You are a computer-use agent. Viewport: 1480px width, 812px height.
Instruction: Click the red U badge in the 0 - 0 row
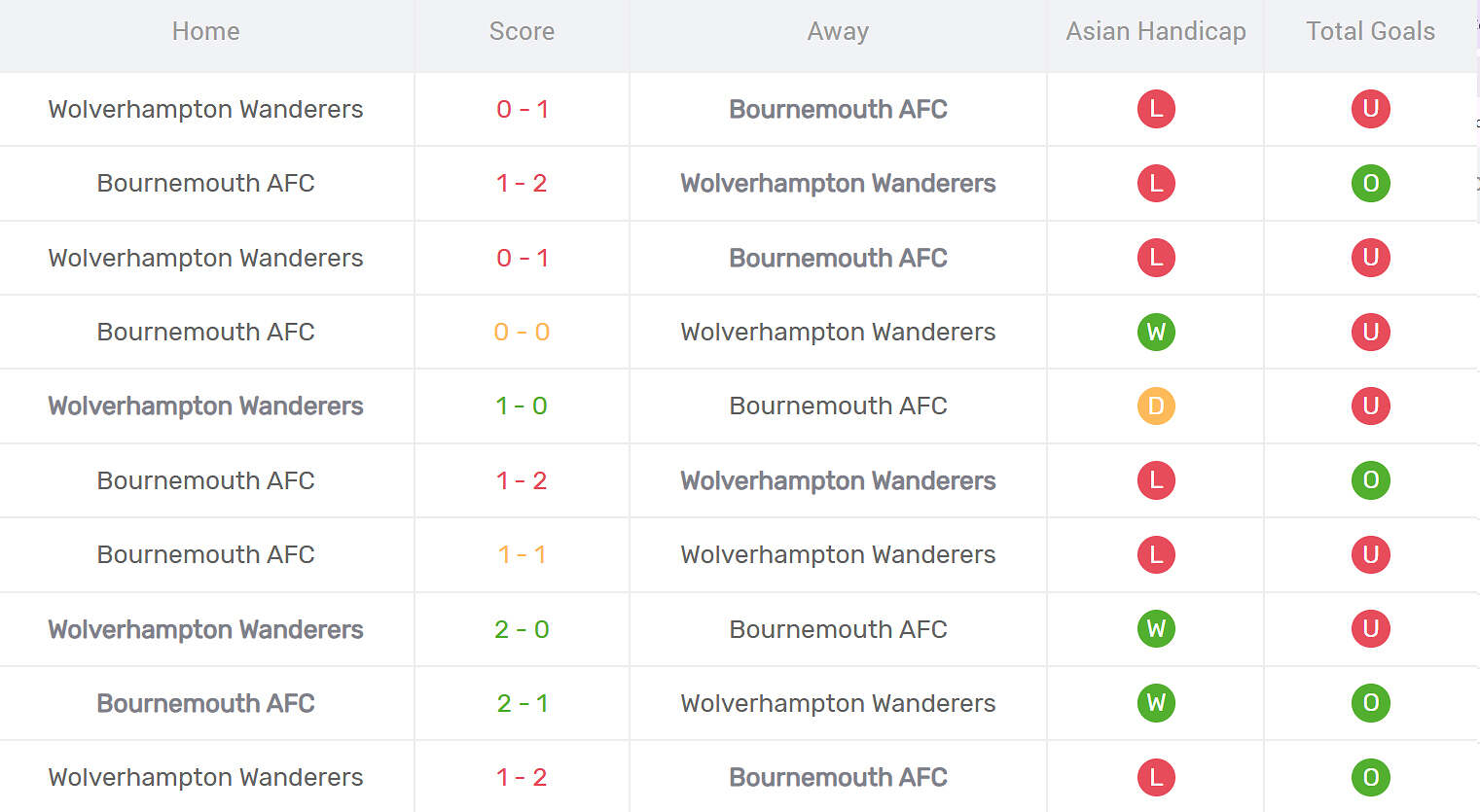(1370, 333)
